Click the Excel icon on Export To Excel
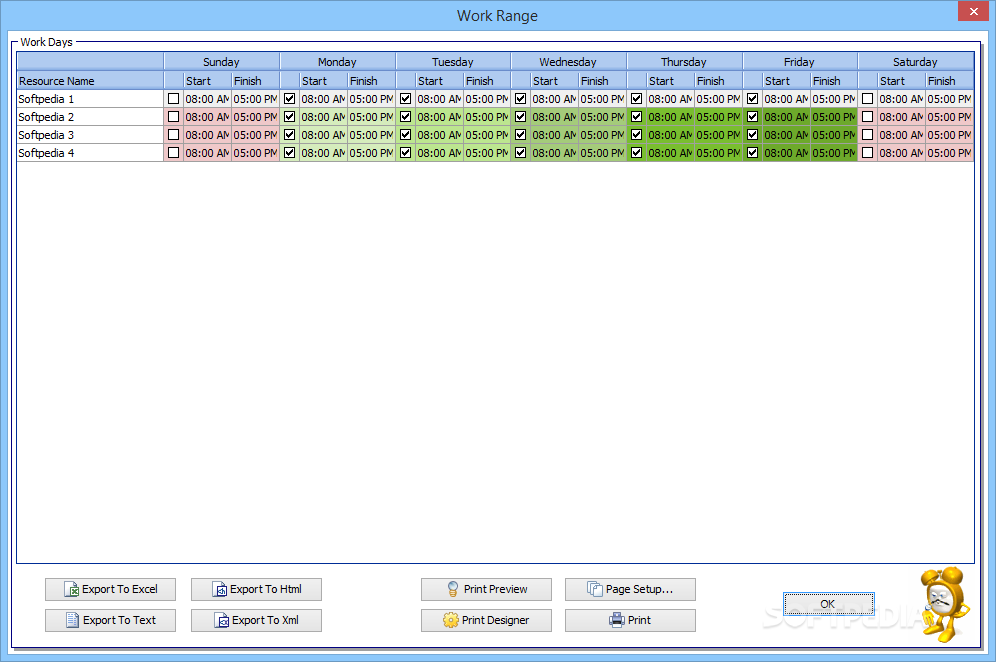The height and width of the screenshot is (662, 996). tap(72, 590)
